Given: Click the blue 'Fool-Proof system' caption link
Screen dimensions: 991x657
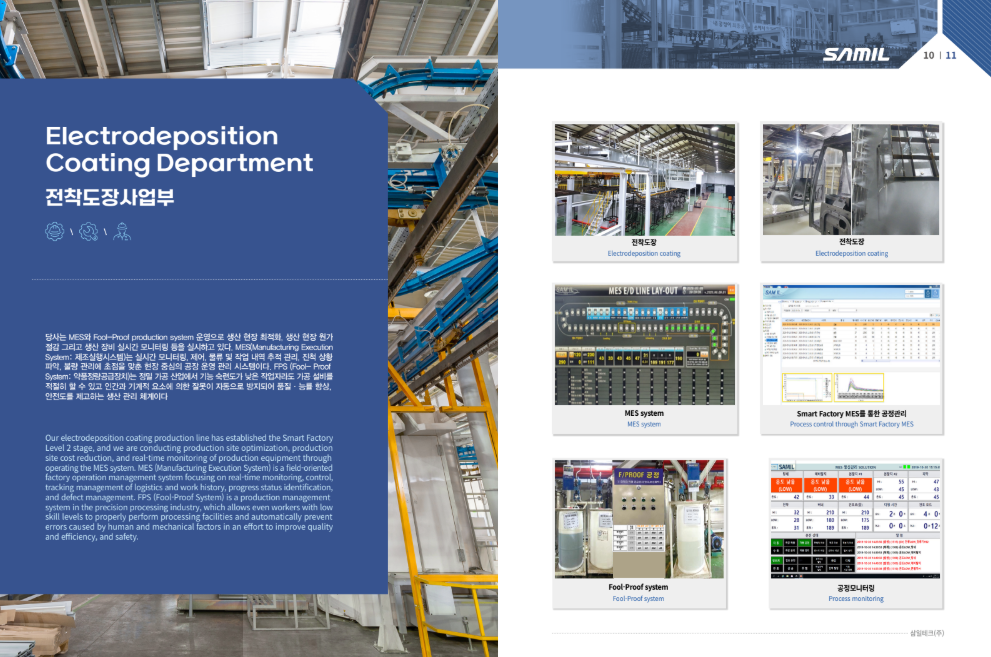Looking at the screenshot, I should point(640,599).
